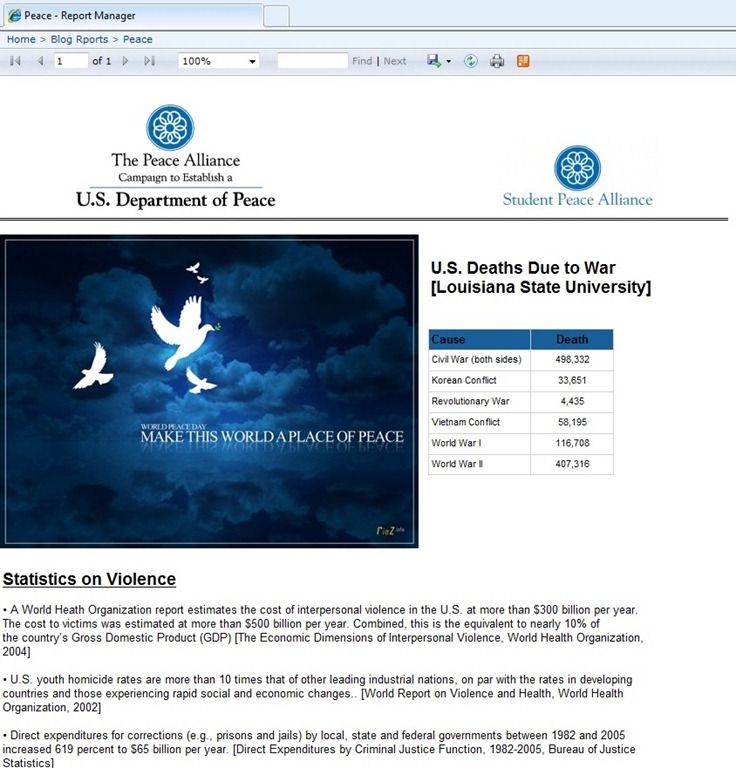Image resolution: width=736 pixels, height=768 pixels.
Task: Go to previous report page
Action: (x=40, y=61)
